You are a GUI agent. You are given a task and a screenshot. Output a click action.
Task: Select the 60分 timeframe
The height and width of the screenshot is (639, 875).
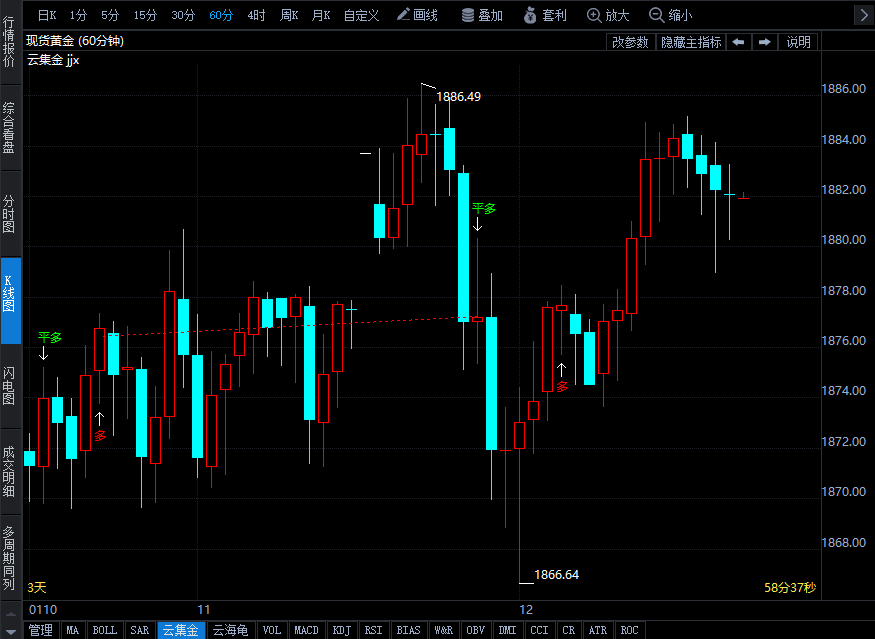(221, 15)
